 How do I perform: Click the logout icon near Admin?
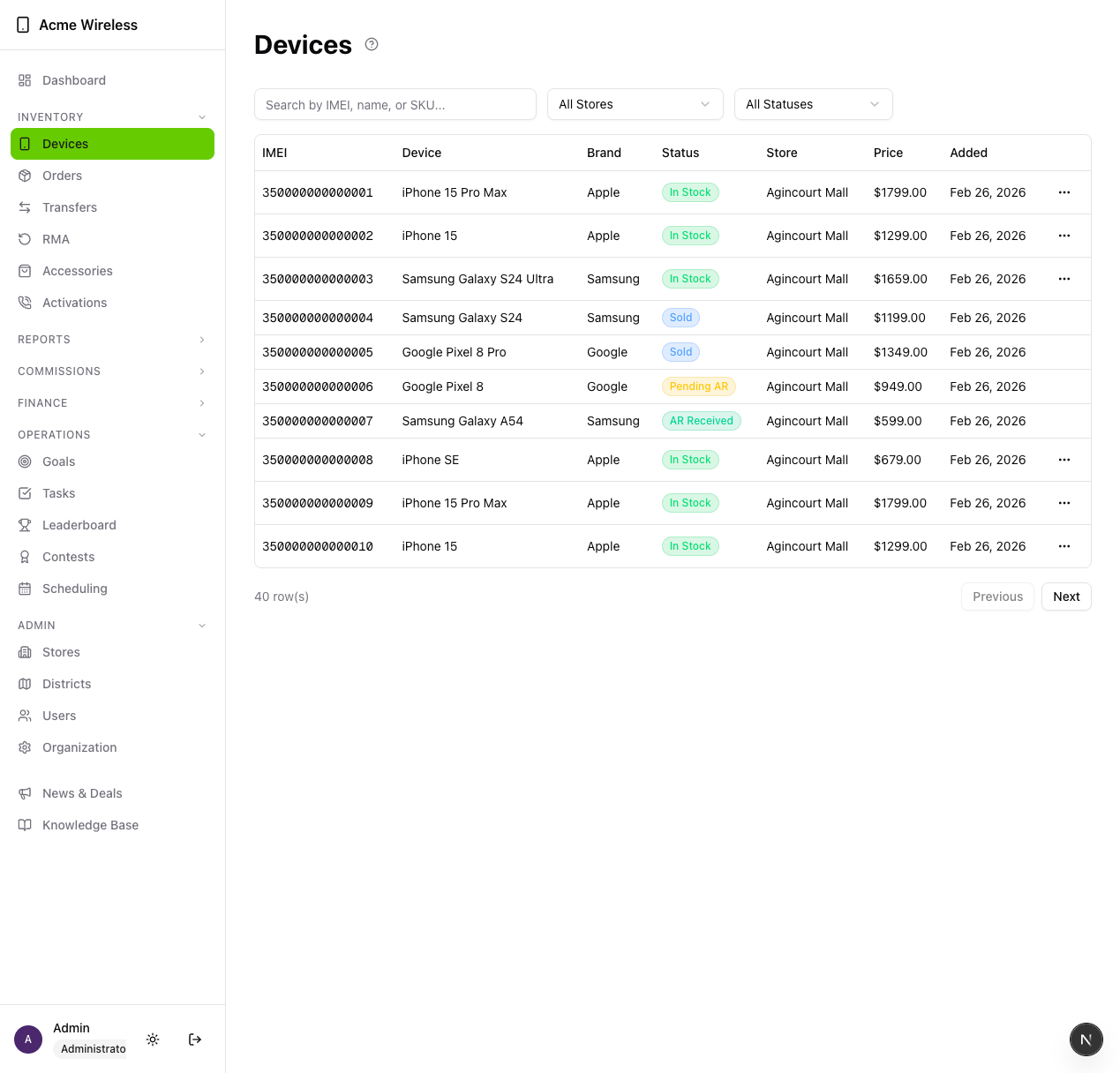(195, 1039)
